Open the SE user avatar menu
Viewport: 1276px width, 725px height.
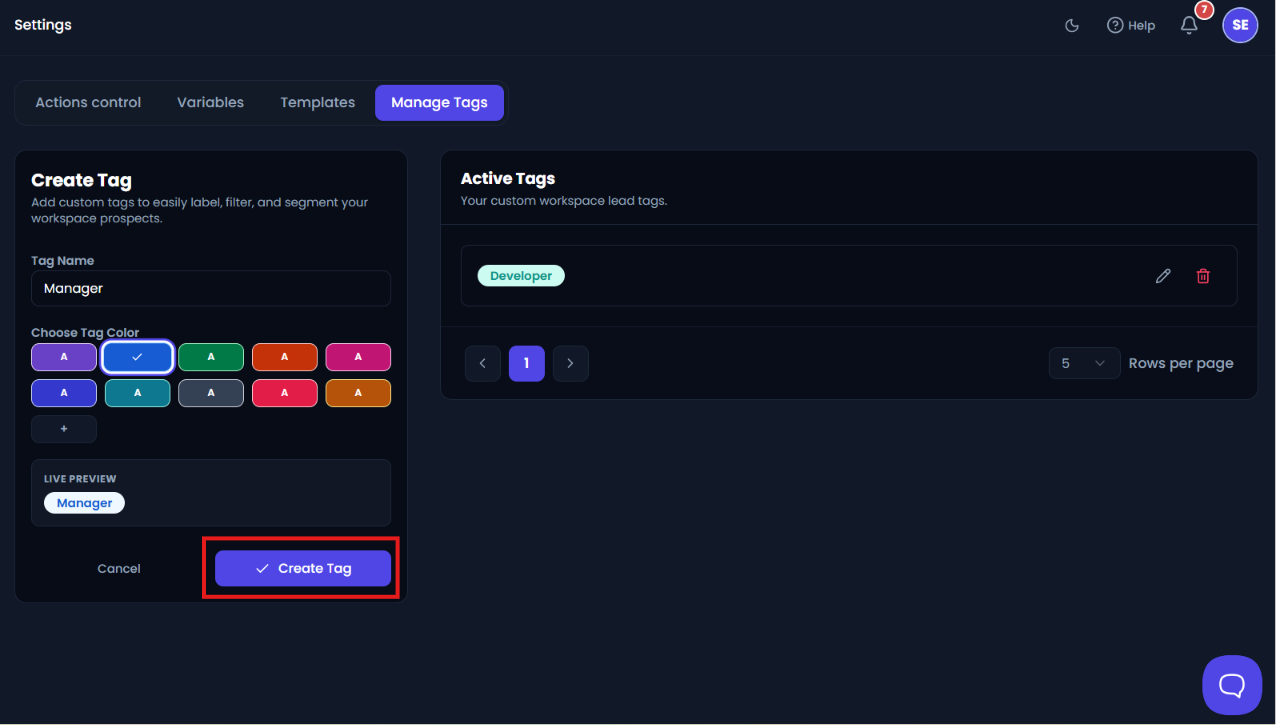pos(1240,25)
